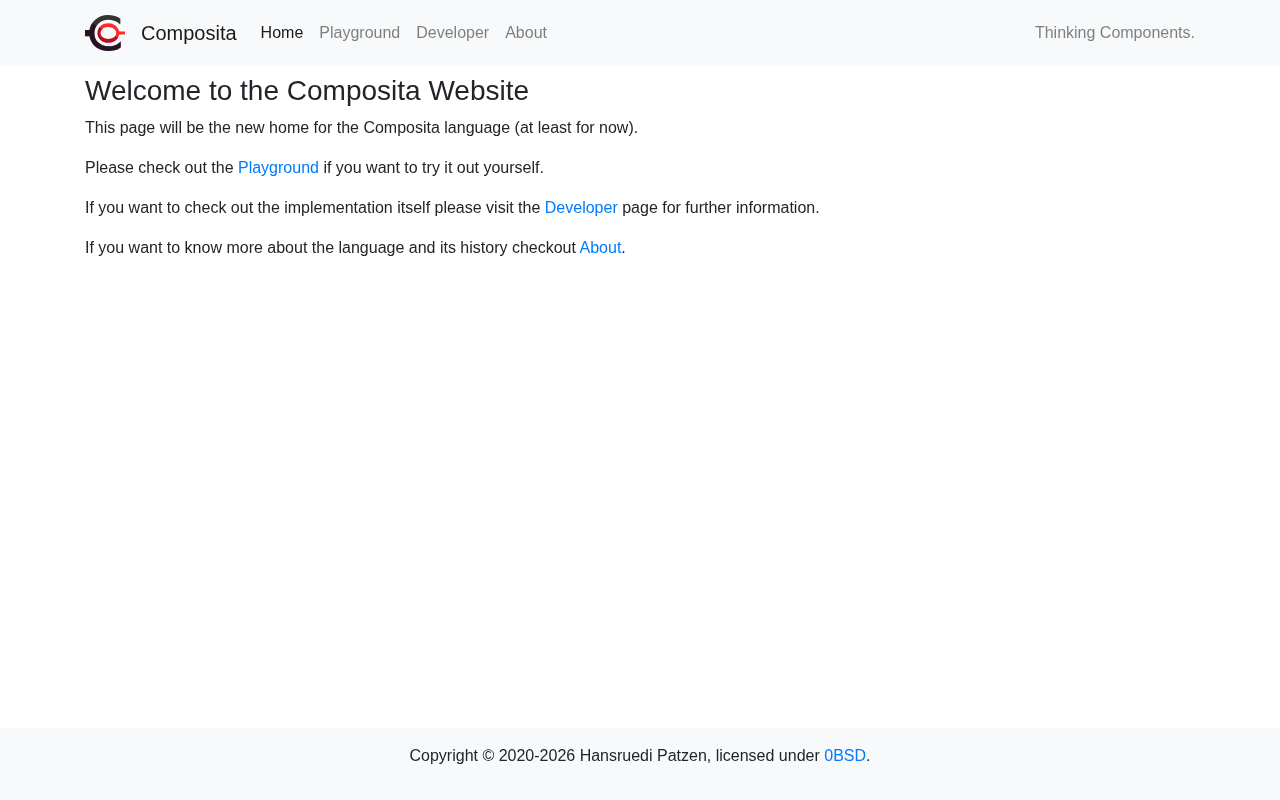This screenshot has width=1280, height=800.
Task: Click the Welcome to the Composita Website heading
Action: tap(307, 91)
